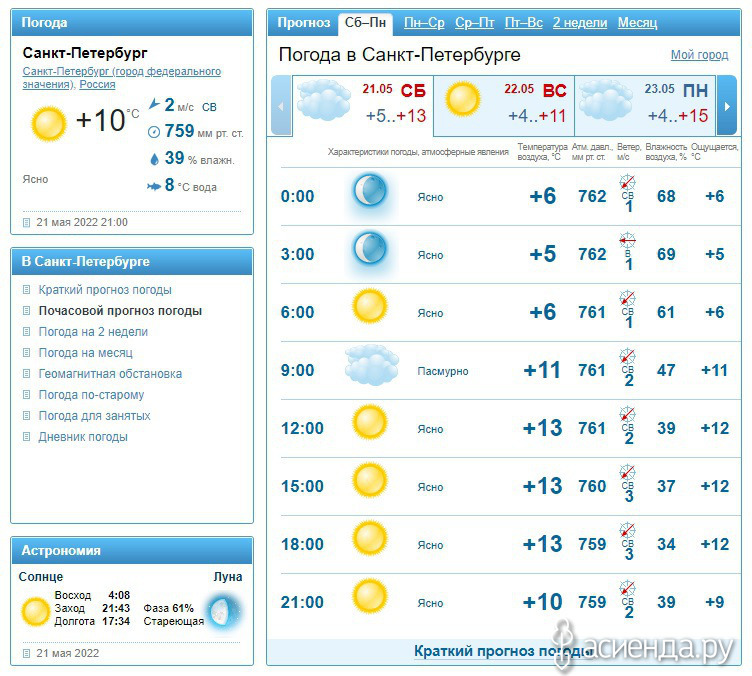The width and height of the screenshot is (752, 676).
Task: Switch to the Пн–Ср forecast tab
Action: click(424, 23)
